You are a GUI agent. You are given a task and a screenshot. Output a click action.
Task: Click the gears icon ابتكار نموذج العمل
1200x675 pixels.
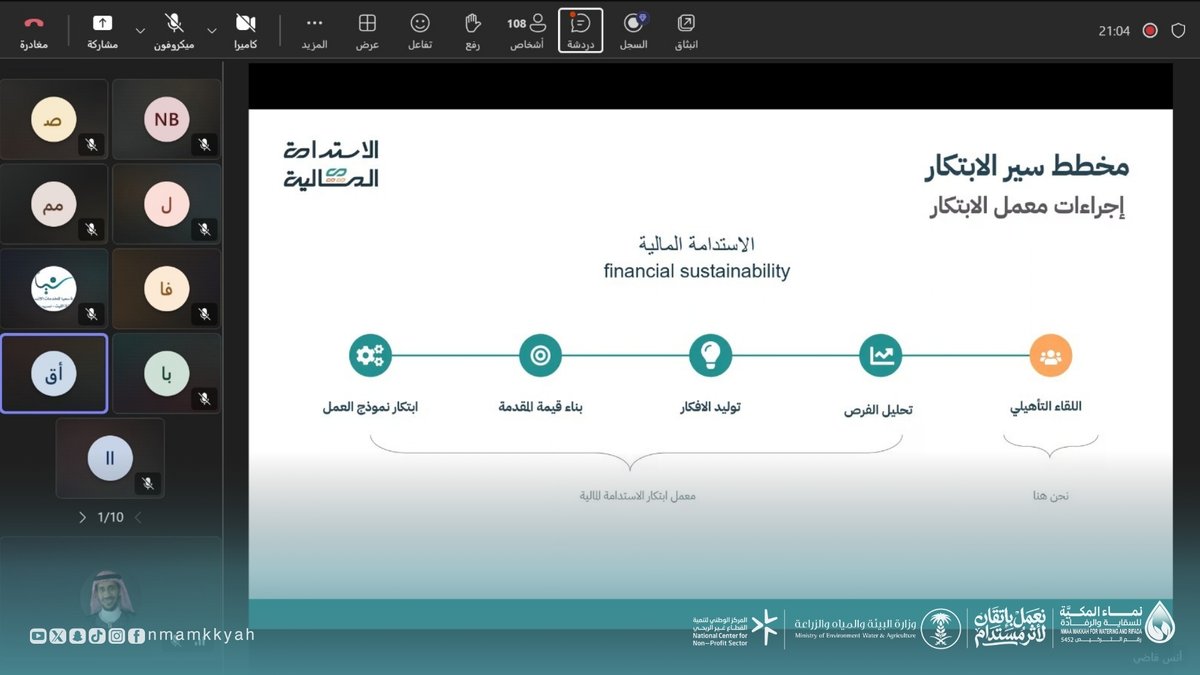370,356
